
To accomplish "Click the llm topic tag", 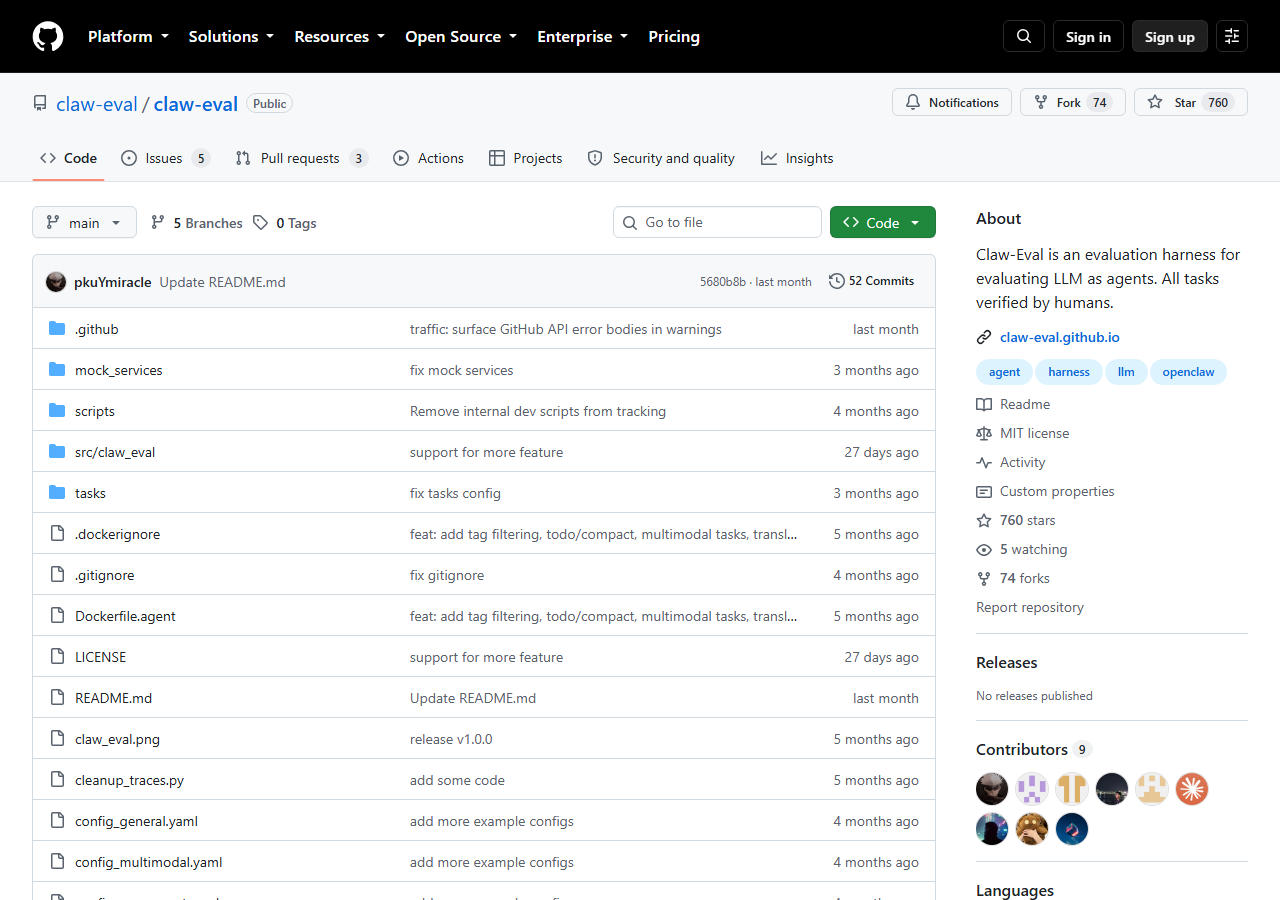I will [x=1126, y=372].
